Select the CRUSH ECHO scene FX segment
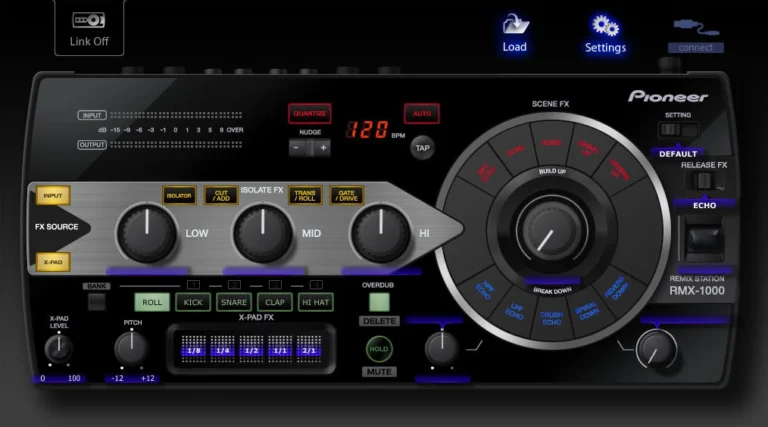The image size is (768, 427). tap(552, 318)
